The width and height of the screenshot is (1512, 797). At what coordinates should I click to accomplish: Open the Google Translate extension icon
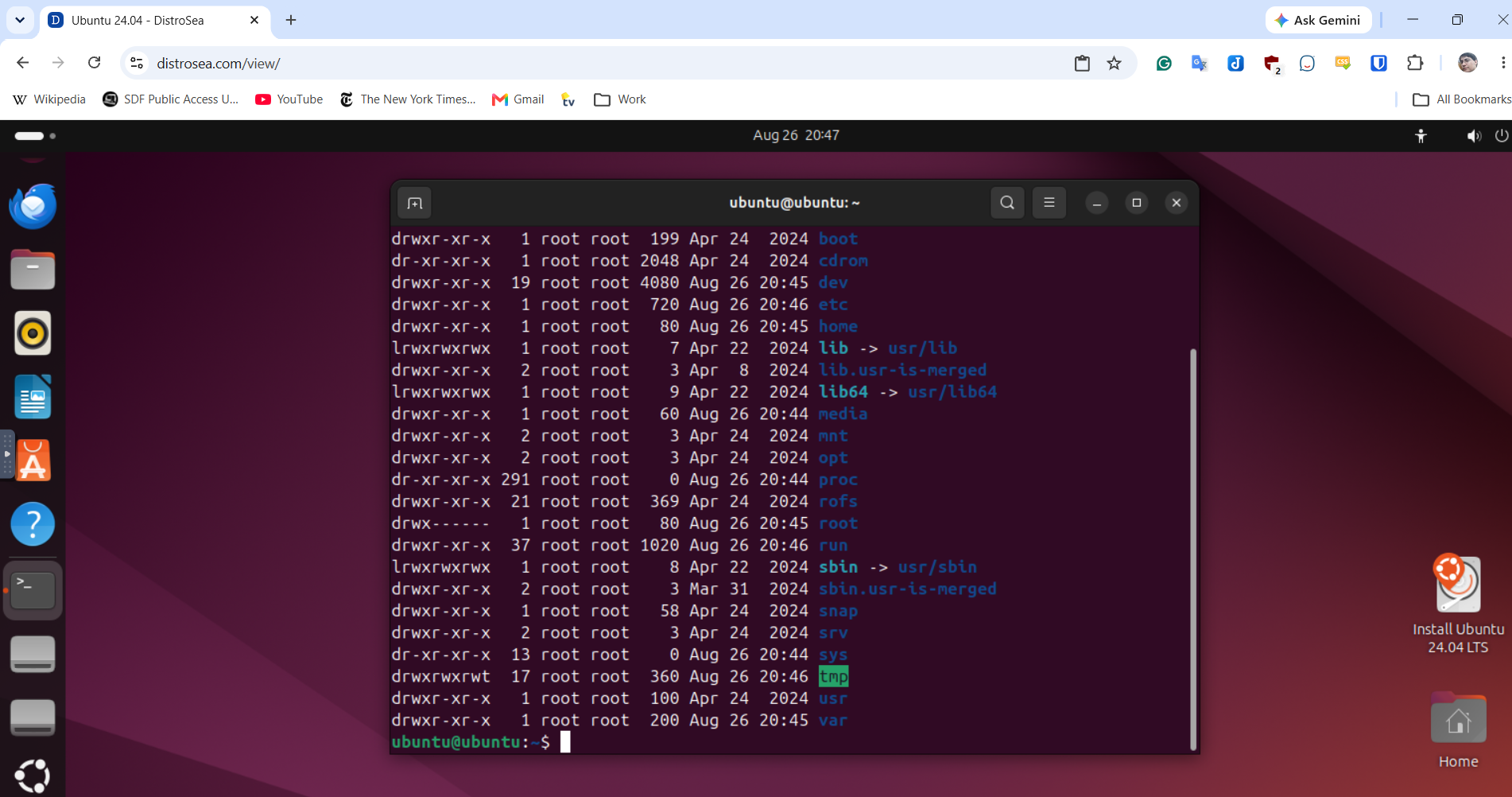(1200, 63)
